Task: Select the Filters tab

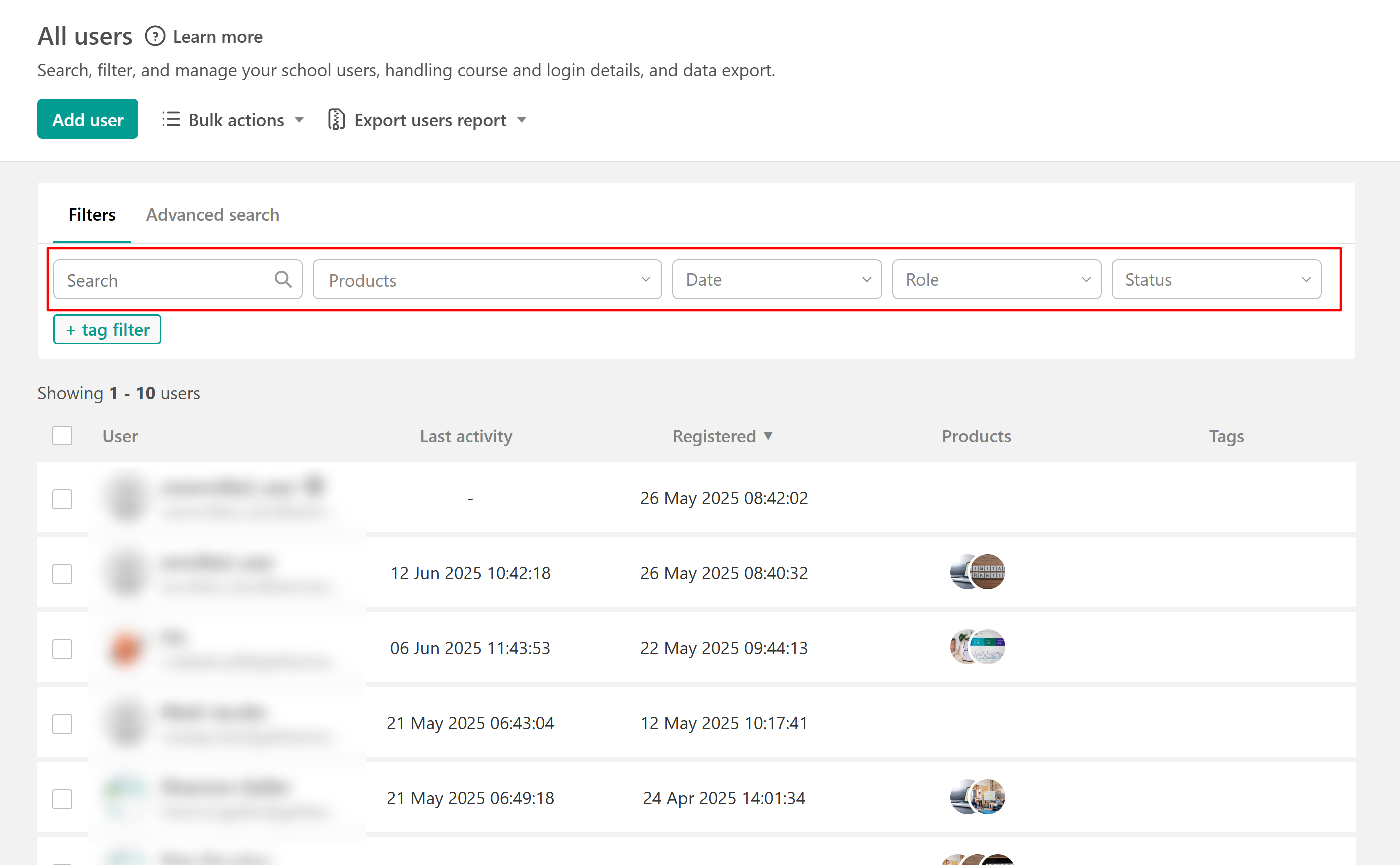Action: (91, 215)
